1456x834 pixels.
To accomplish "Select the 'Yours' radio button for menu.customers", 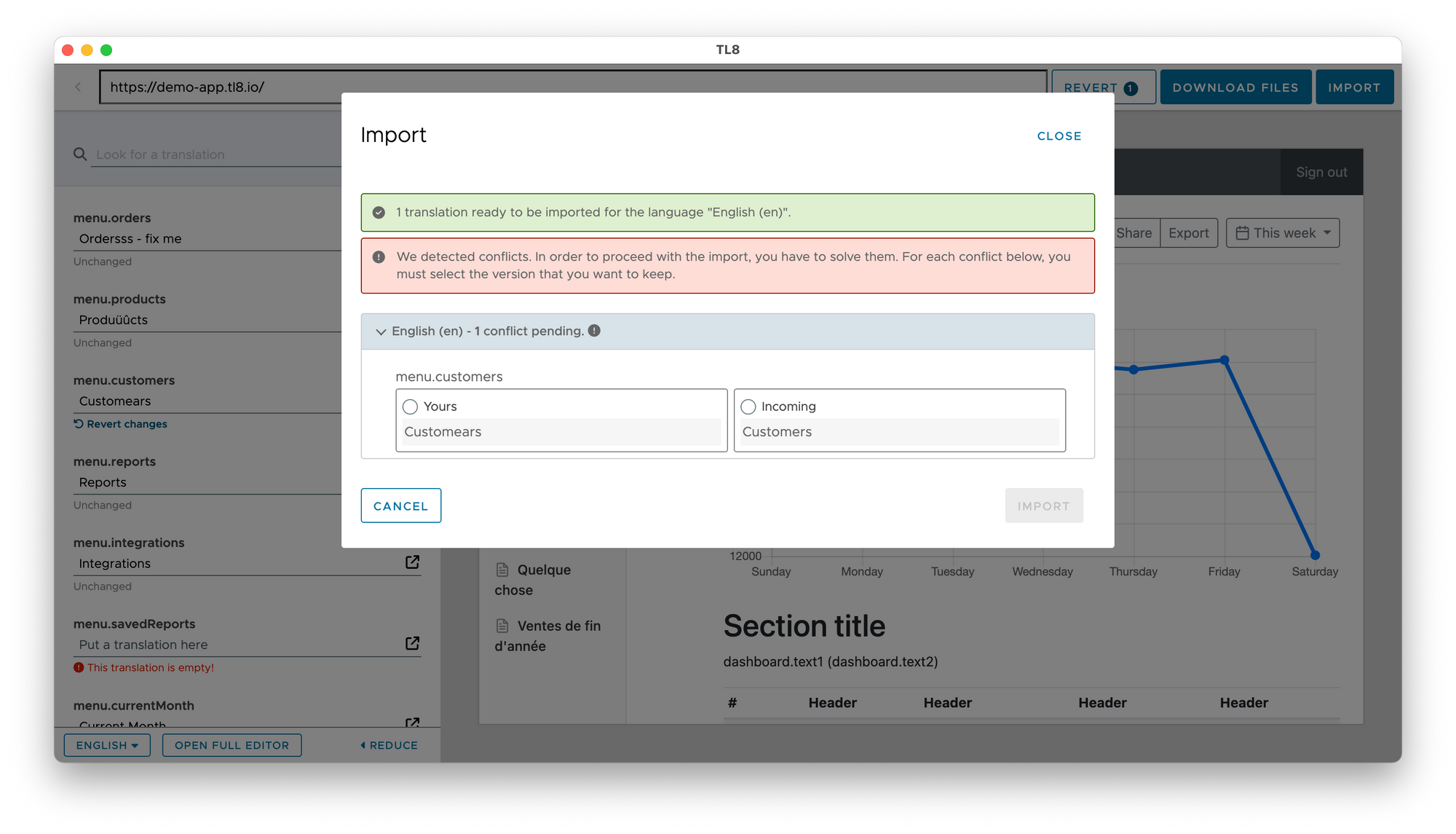I will click(x=410, y=405).
